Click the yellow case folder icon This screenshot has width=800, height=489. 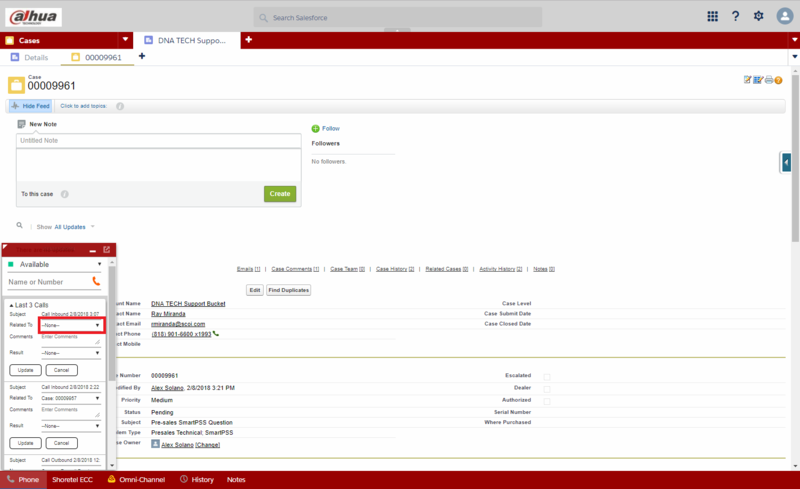(16, 85)
